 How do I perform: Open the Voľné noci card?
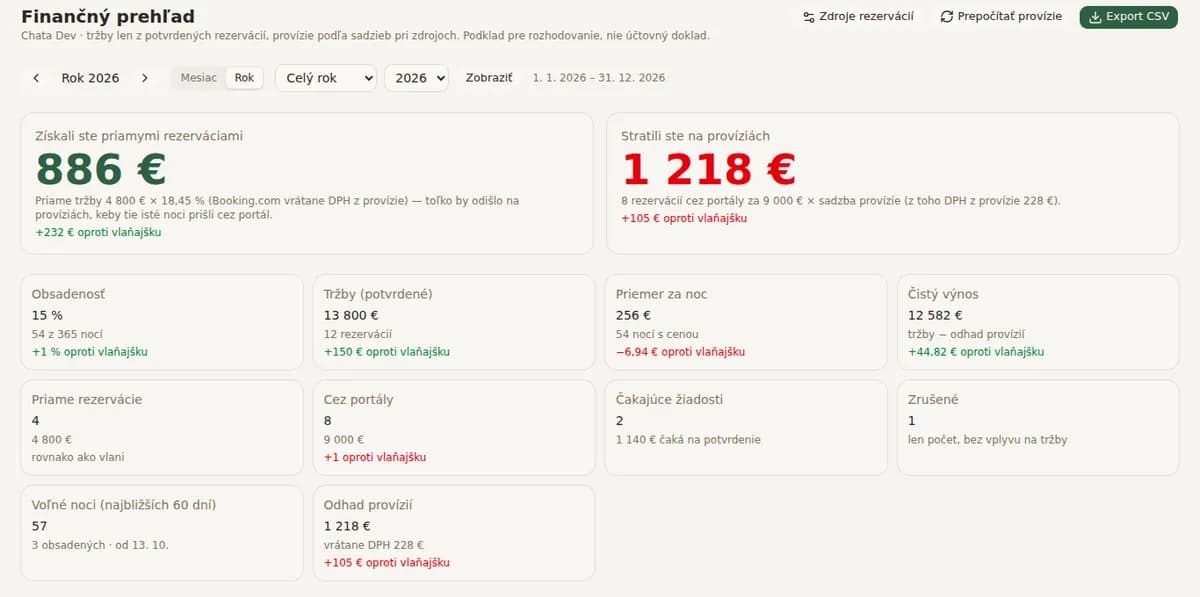tap(161, 533)
